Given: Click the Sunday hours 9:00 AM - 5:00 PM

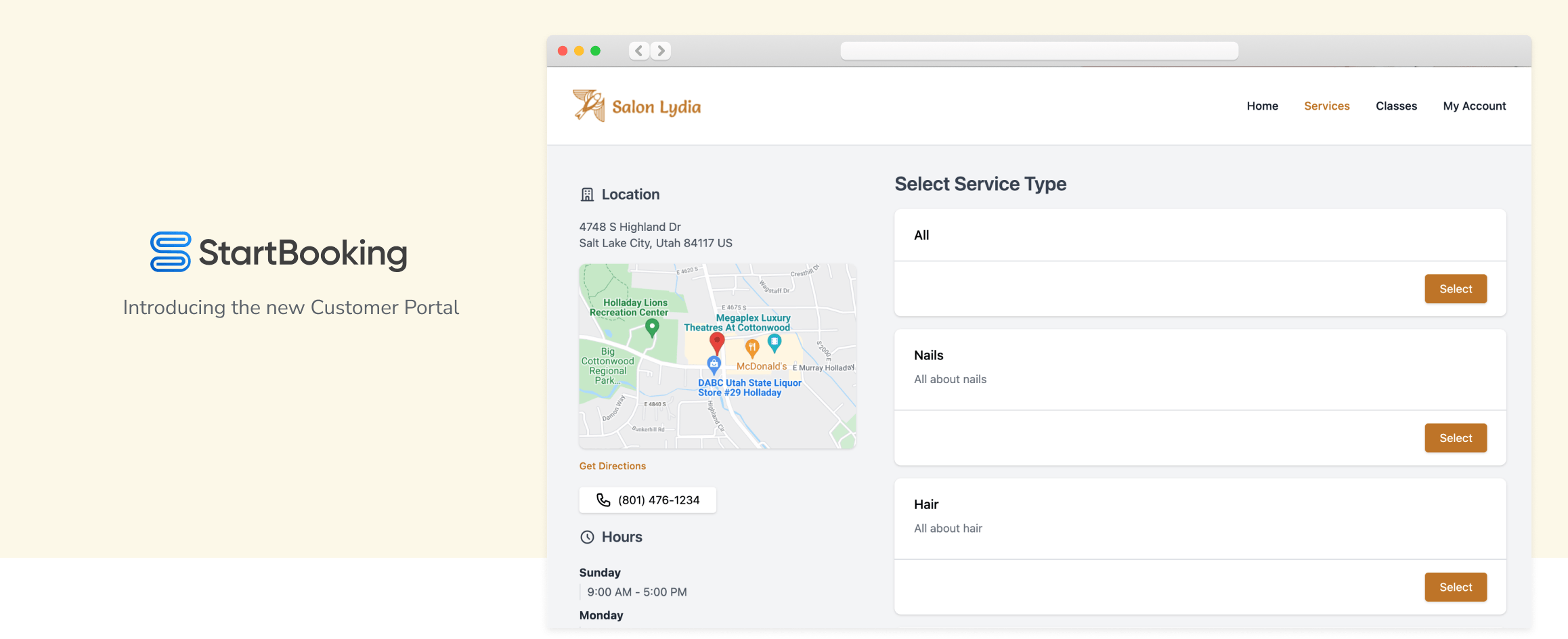Looking at the screenshot, I should (636, 592).
